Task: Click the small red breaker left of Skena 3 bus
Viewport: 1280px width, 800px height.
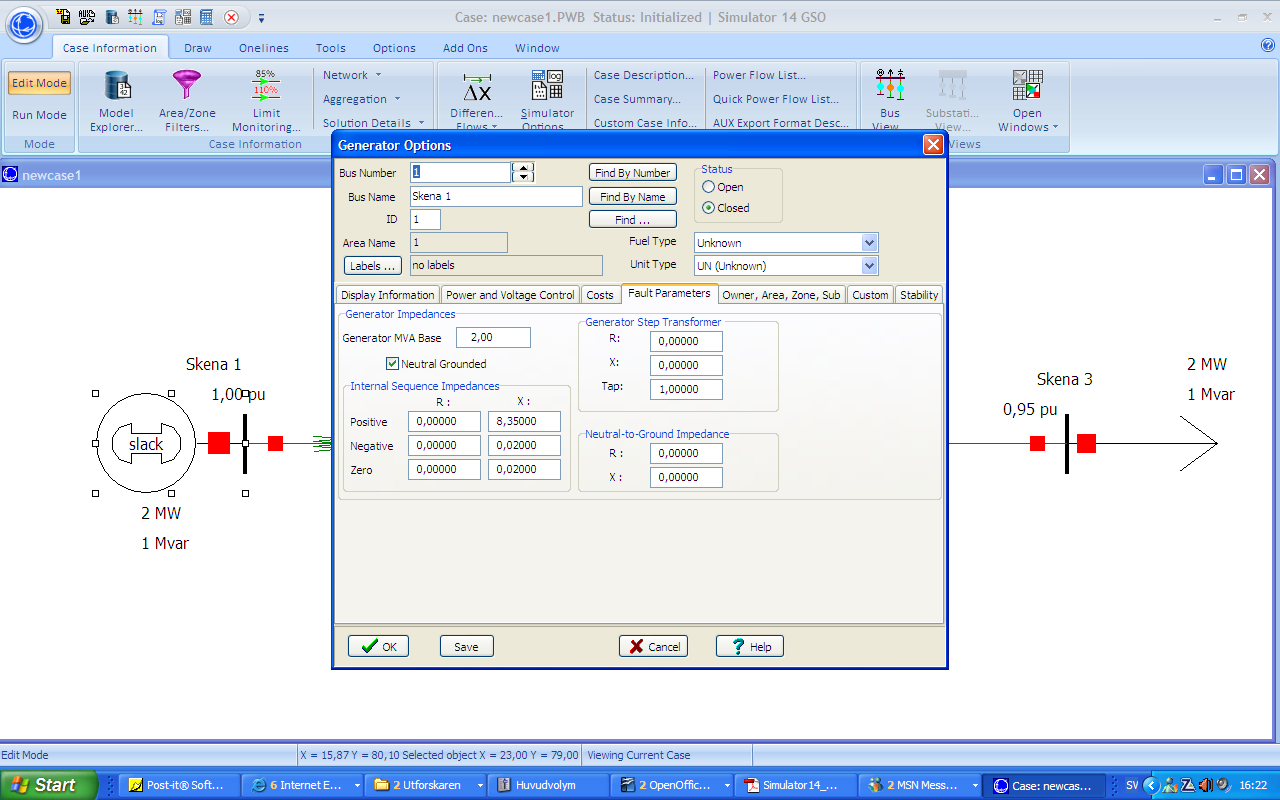Action: click(x=1038, y=443)
